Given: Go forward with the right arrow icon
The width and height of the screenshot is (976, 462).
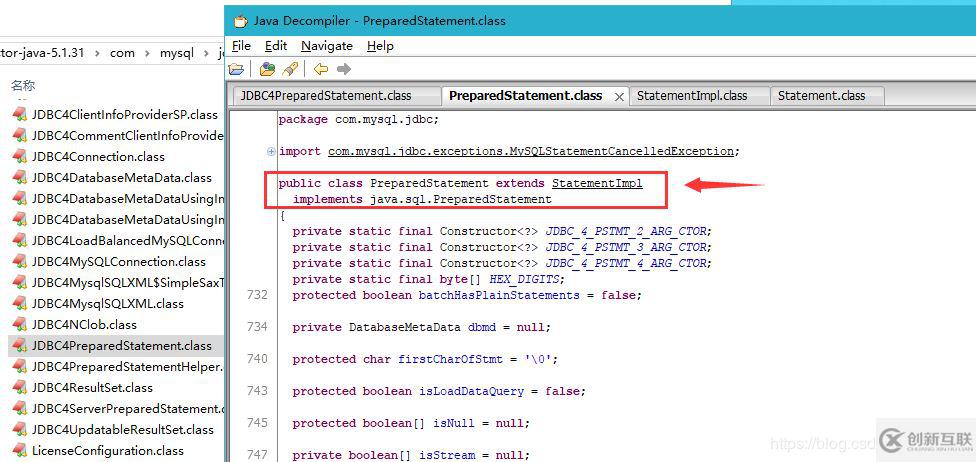Looking at the screenshot, I should [x=344, y=69].
